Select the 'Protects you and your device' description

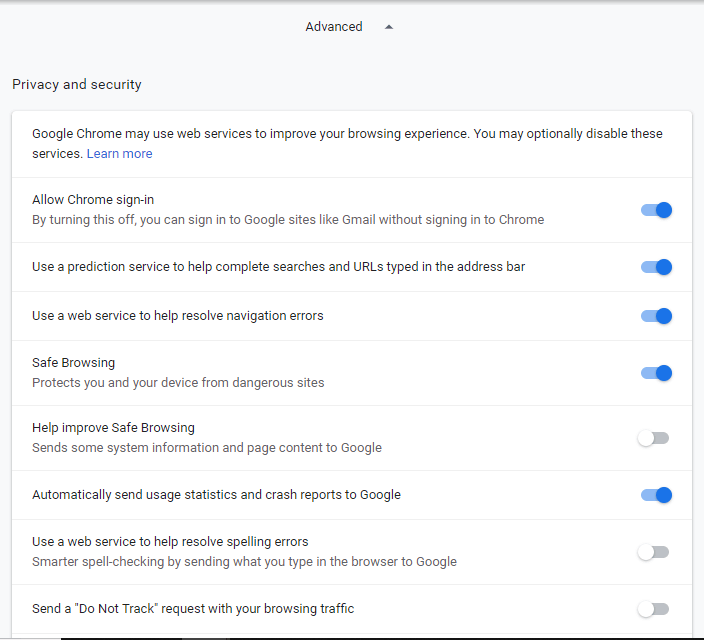(x=178, y=383)
